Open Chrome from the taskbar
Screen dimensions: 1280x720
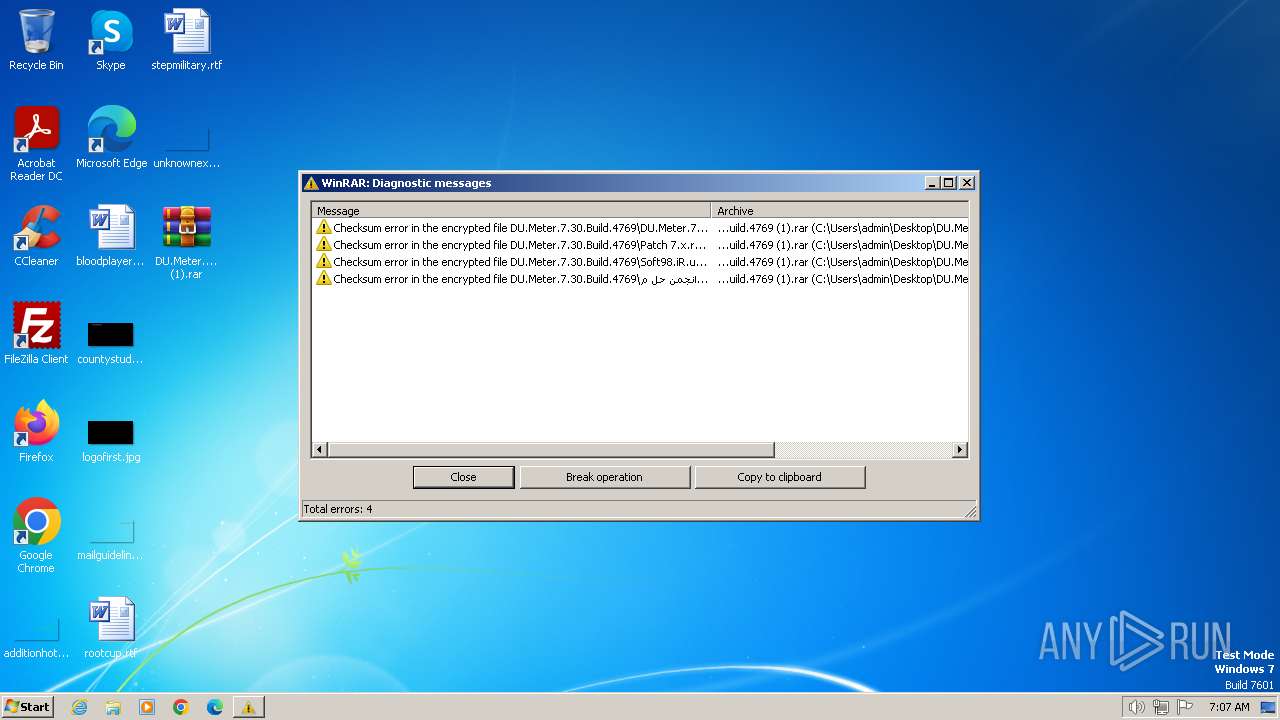coord(181,707)
